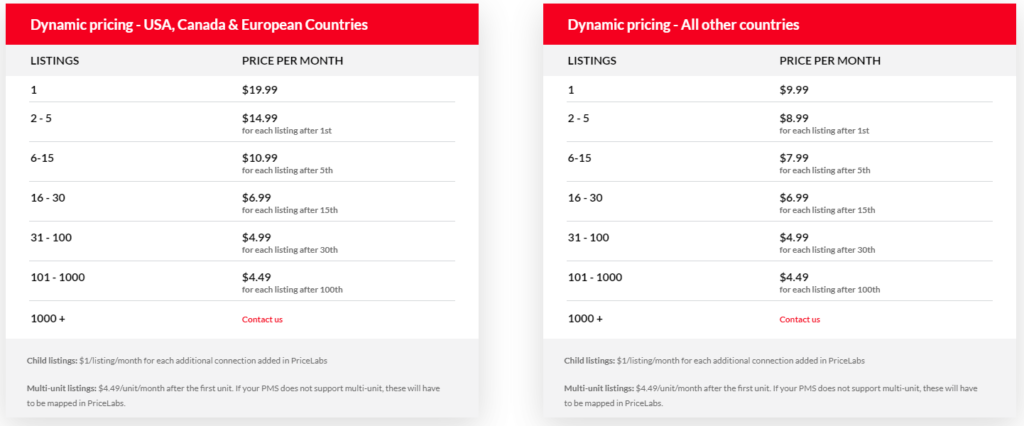Viewport: 1024px width, 426px height.
Task: Select the $10.99 price in 6-15 row
Action: (259, 157)
